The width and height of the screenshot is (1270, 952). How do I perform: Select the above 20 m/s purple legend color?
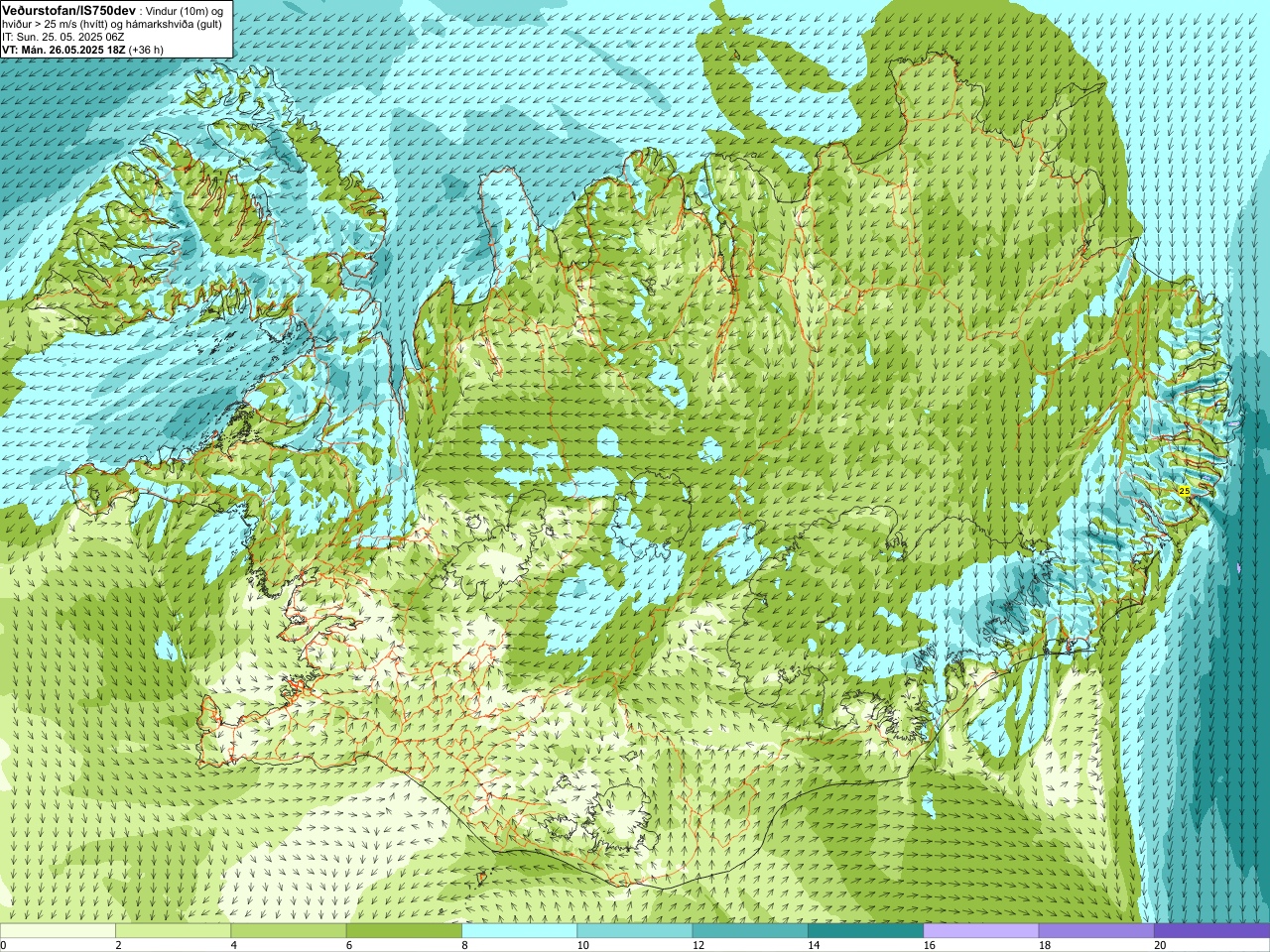click(x=1211, y=931)
